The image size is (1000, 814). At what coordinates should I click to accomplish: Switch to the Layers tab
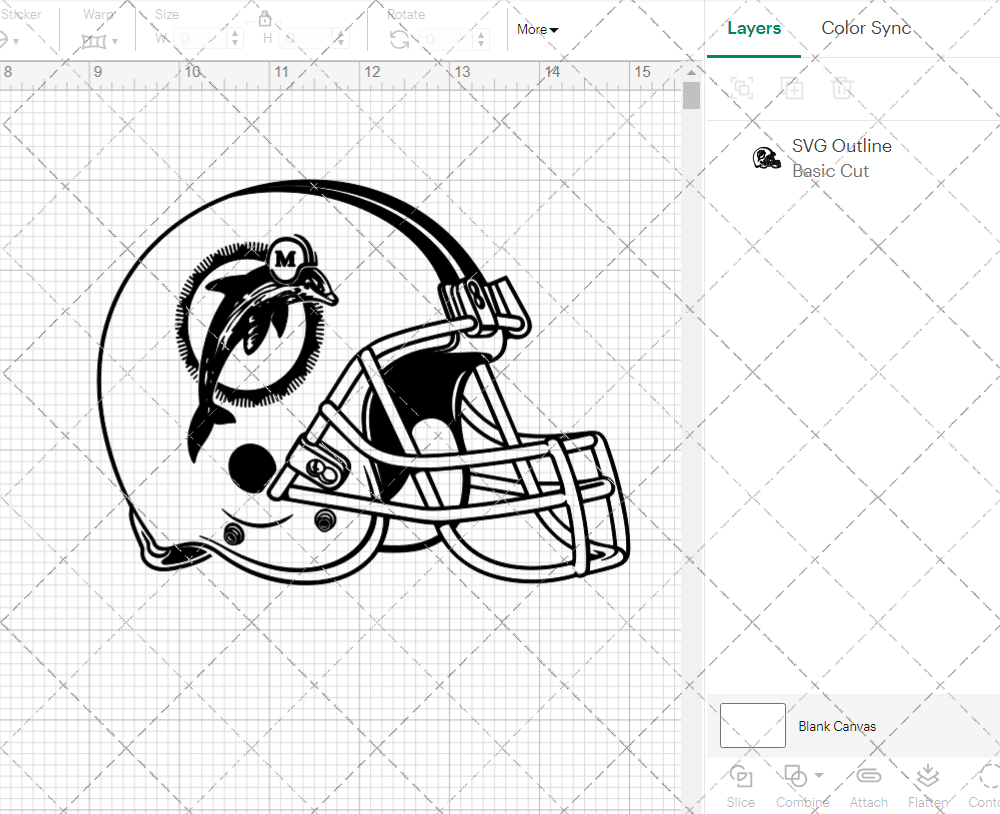(x=754, y=29)
